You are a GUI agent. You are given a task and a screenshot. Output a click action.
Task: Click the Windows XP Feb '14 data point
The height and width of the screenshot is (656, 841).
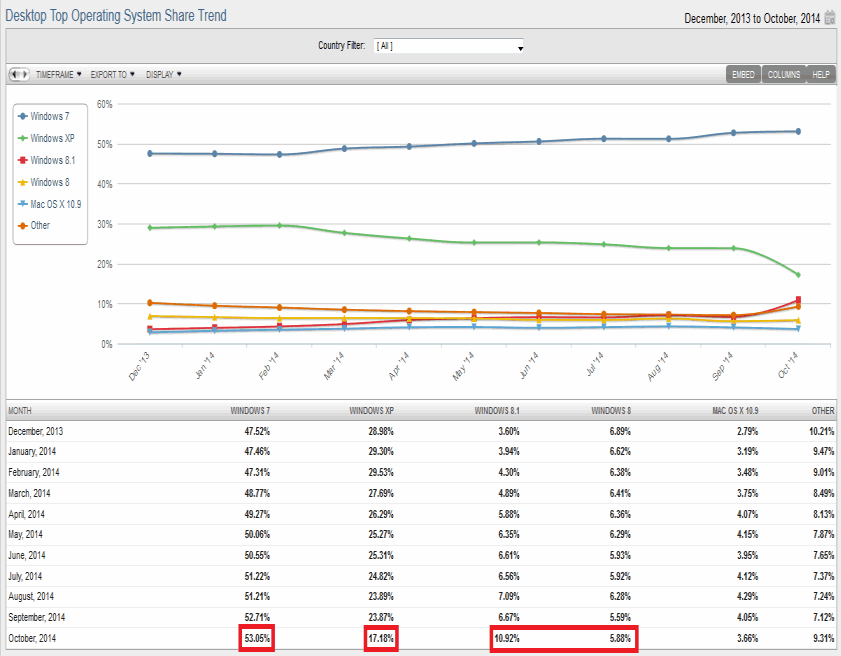tap(279, 225)
